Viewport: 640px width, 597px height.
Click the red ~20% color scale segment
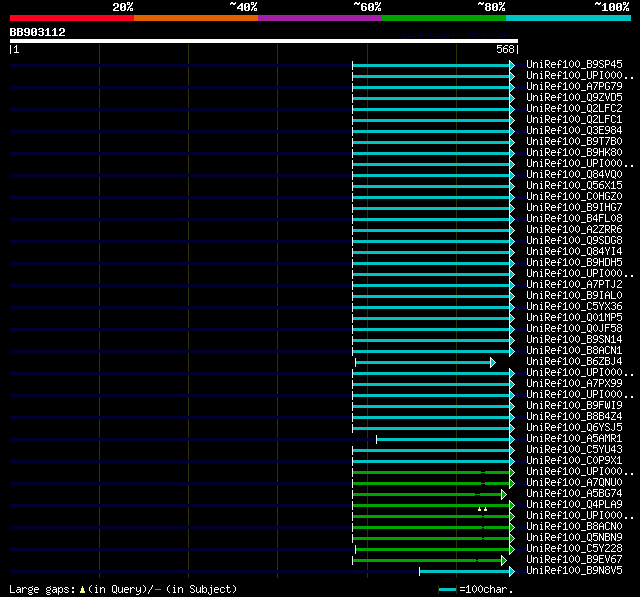(x=72, y=18)
